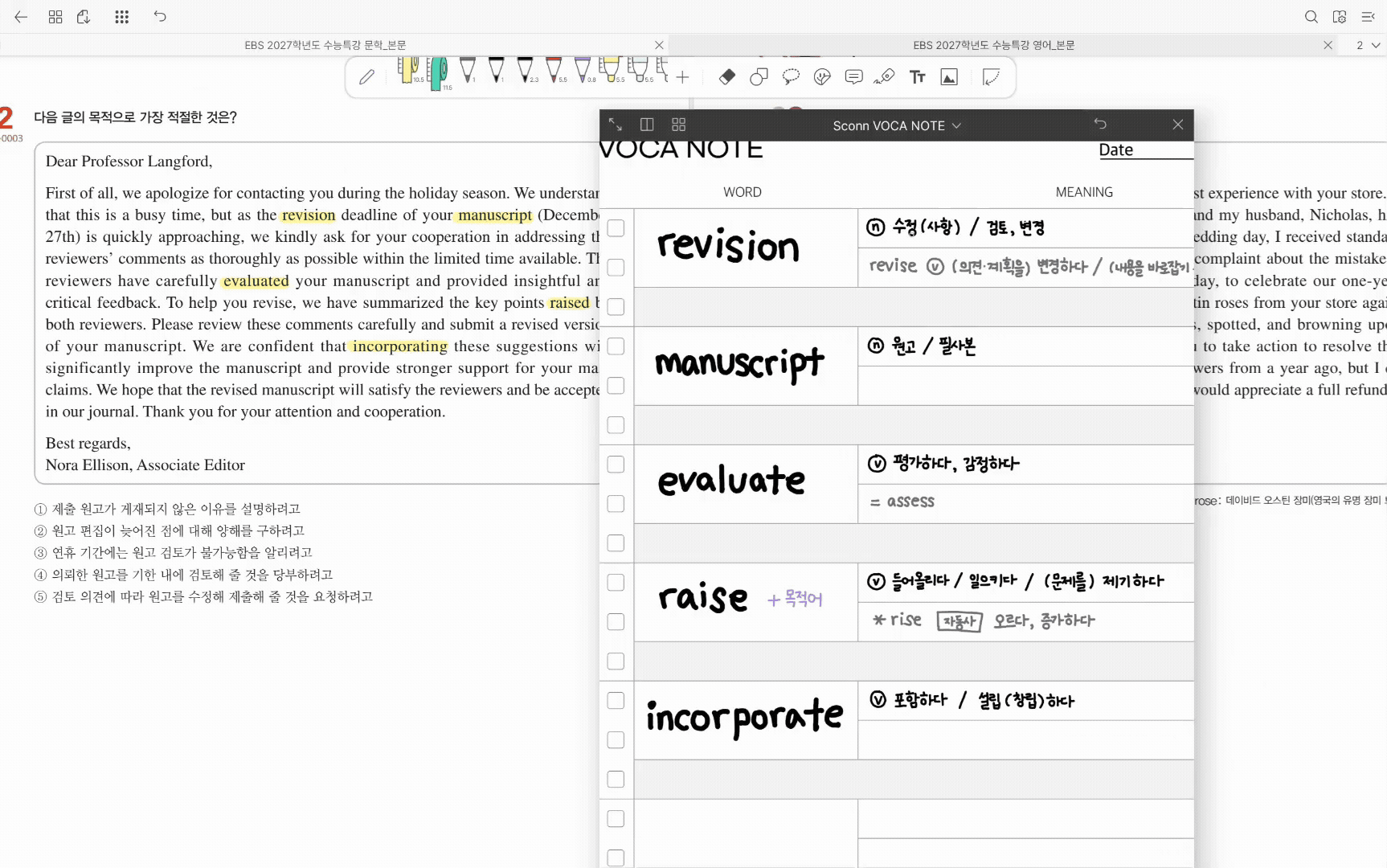The width and height of the screenshot is (1387, 868).
Task: Open the Sconn VOCA NOTE title dropdown
Action: 897,125
